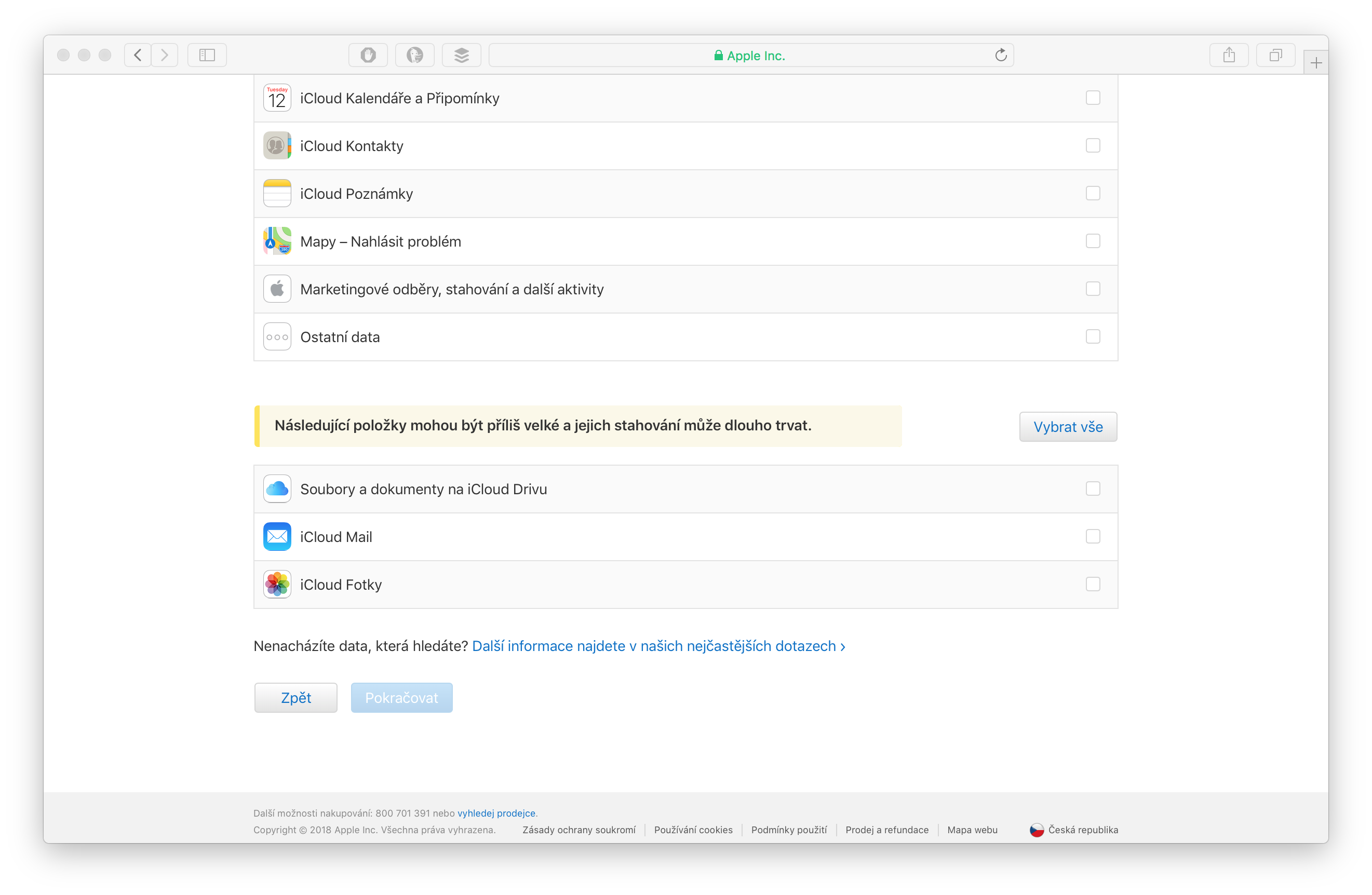Open a new tab with plus icon

point(1315,63)
